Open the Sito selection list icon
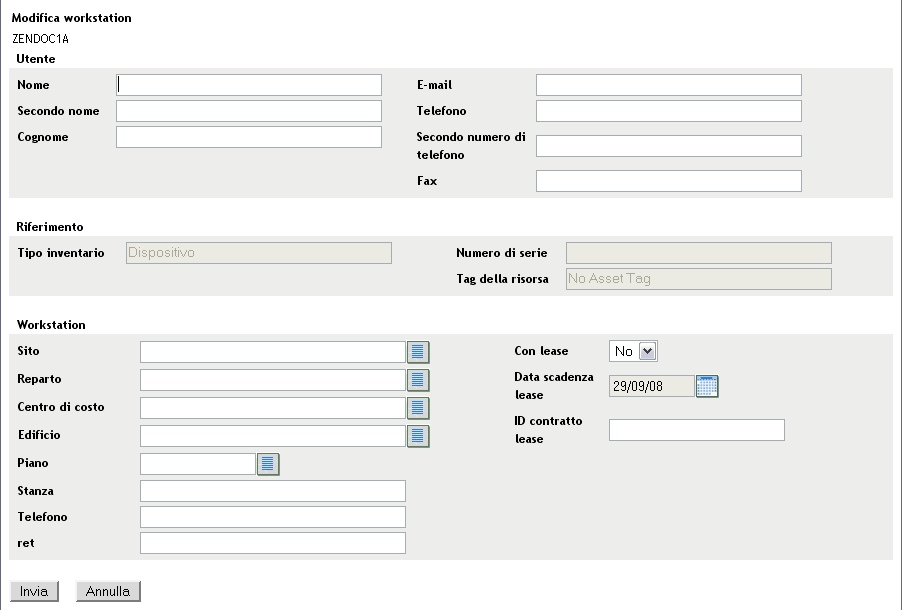The width and height of the screenshot is (902, 610). pyautogui.click(x=419, y=352)
